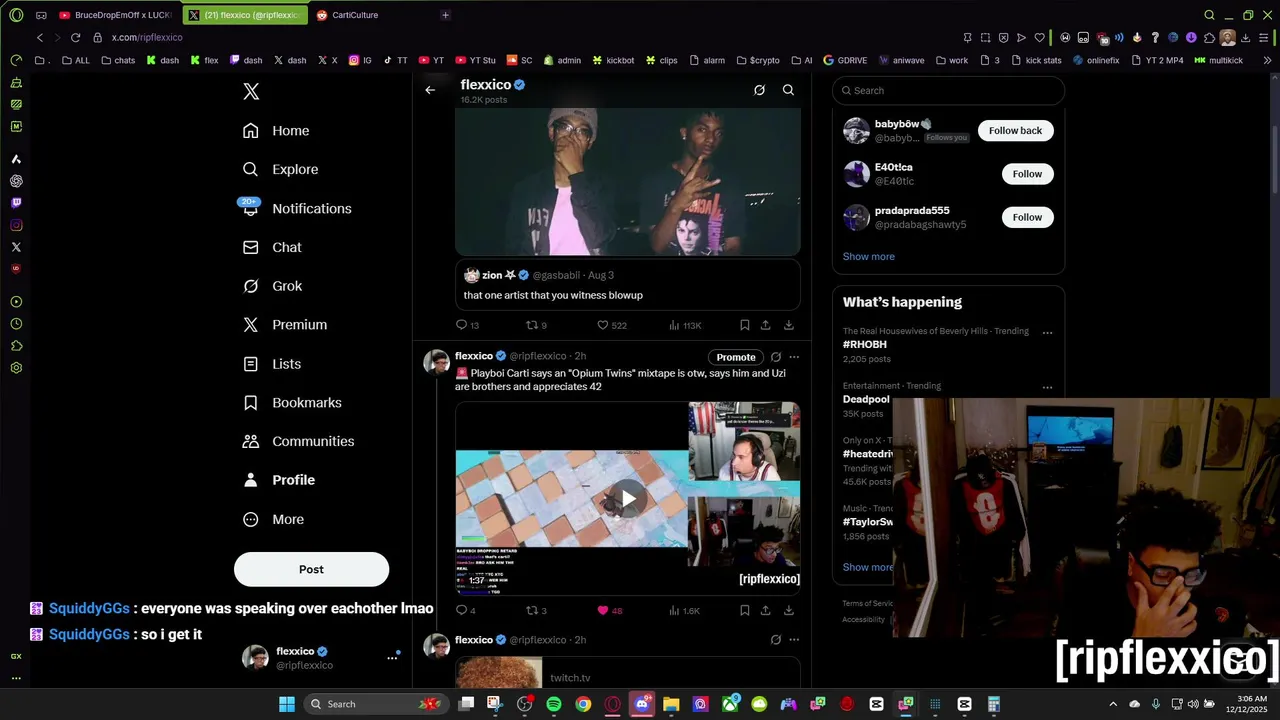Open Profile in X sidebar
The image size is (1280, 720).
[279, 480]
